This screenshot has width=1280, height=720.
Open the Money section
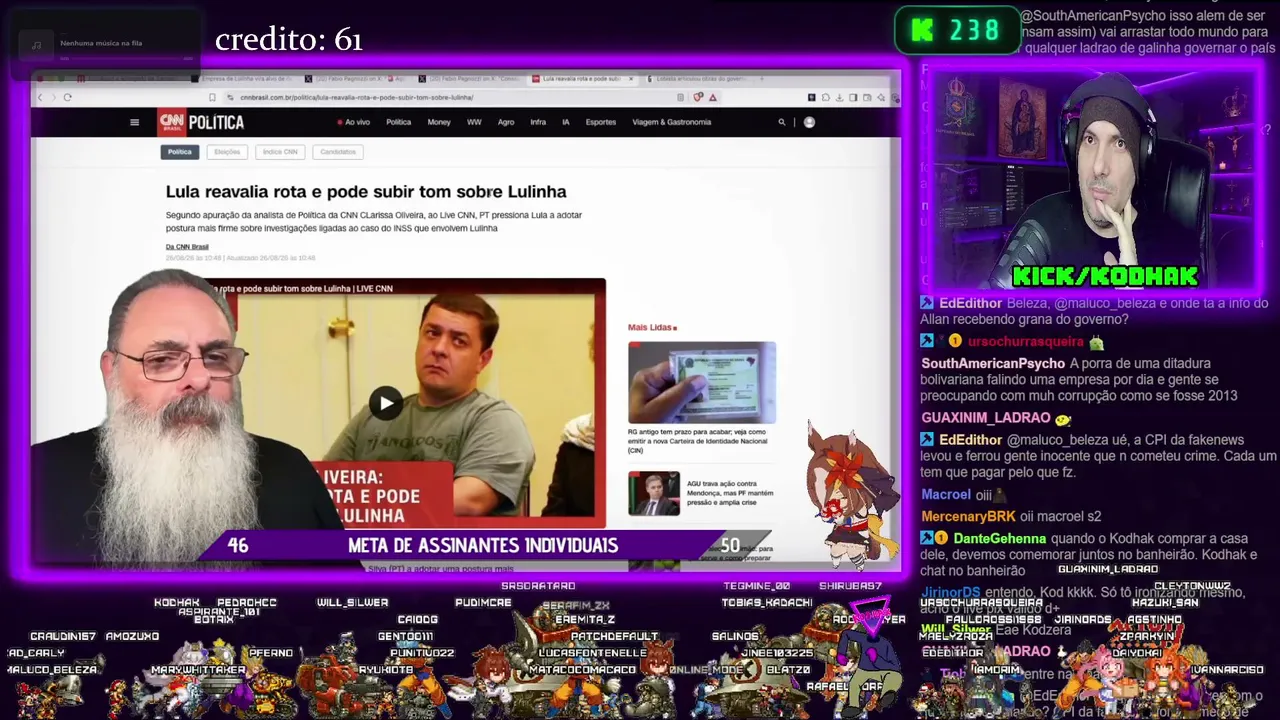point(439,122)
